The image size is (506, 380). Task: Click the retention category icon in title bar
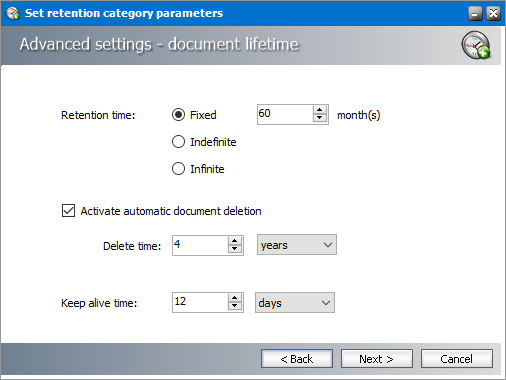[13, 13]
